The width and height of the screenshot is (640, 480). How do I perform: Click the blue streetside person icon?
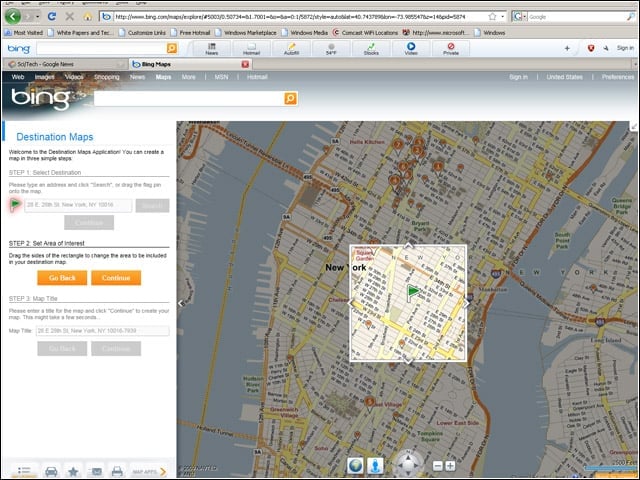[376, 465]
